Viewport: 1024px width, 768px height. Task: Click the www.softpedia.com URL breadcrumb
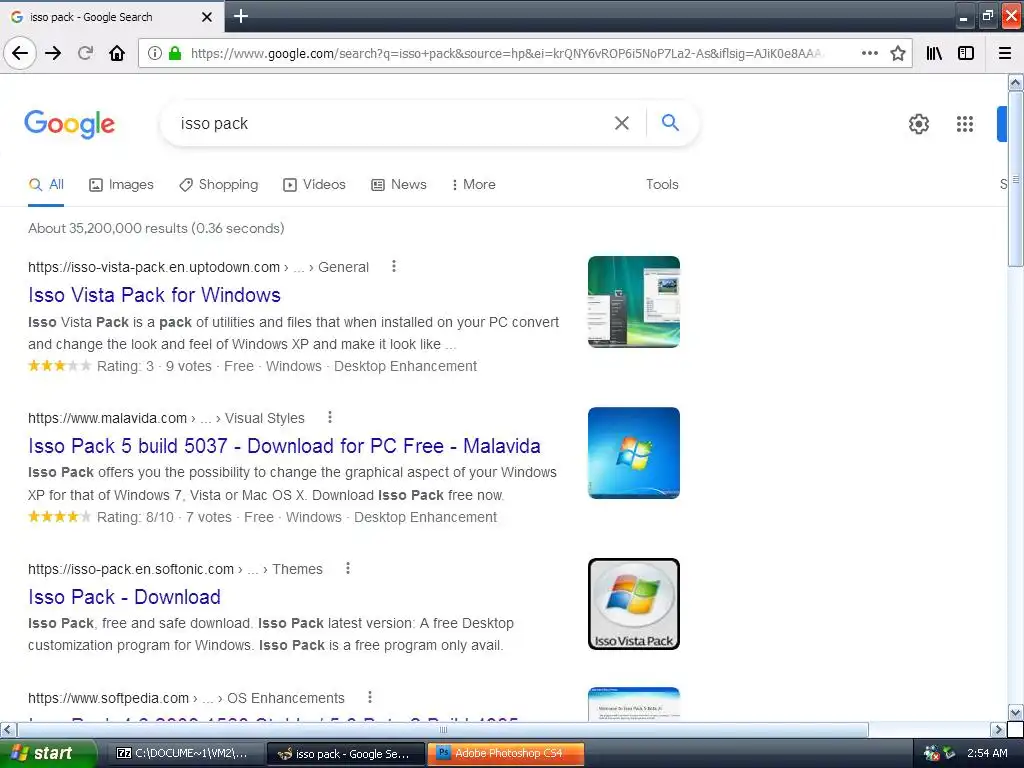(x=108, y=698)
